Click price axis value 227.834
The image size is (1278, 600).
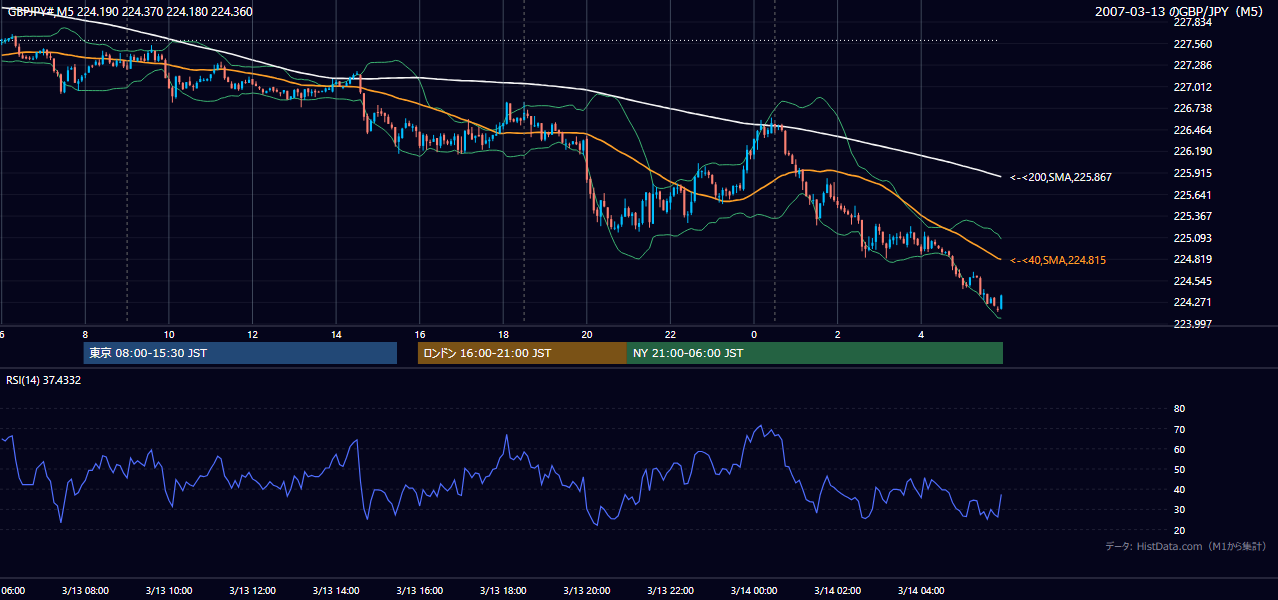coord(1192,22)
